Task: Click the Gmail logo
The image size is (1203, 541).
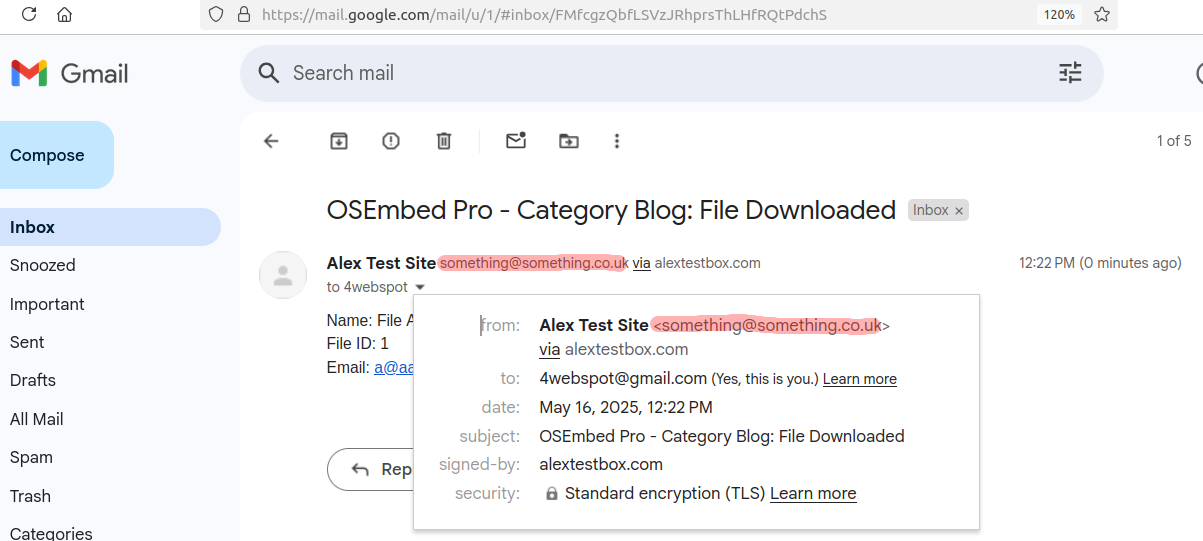Action: 70,73
